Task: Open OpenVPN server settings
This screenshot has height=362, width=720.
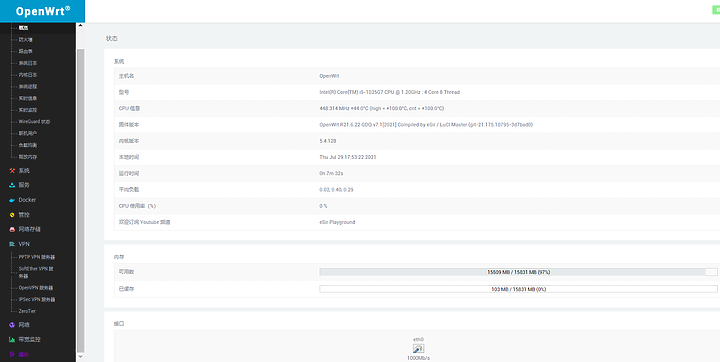Action: (36, 288)
